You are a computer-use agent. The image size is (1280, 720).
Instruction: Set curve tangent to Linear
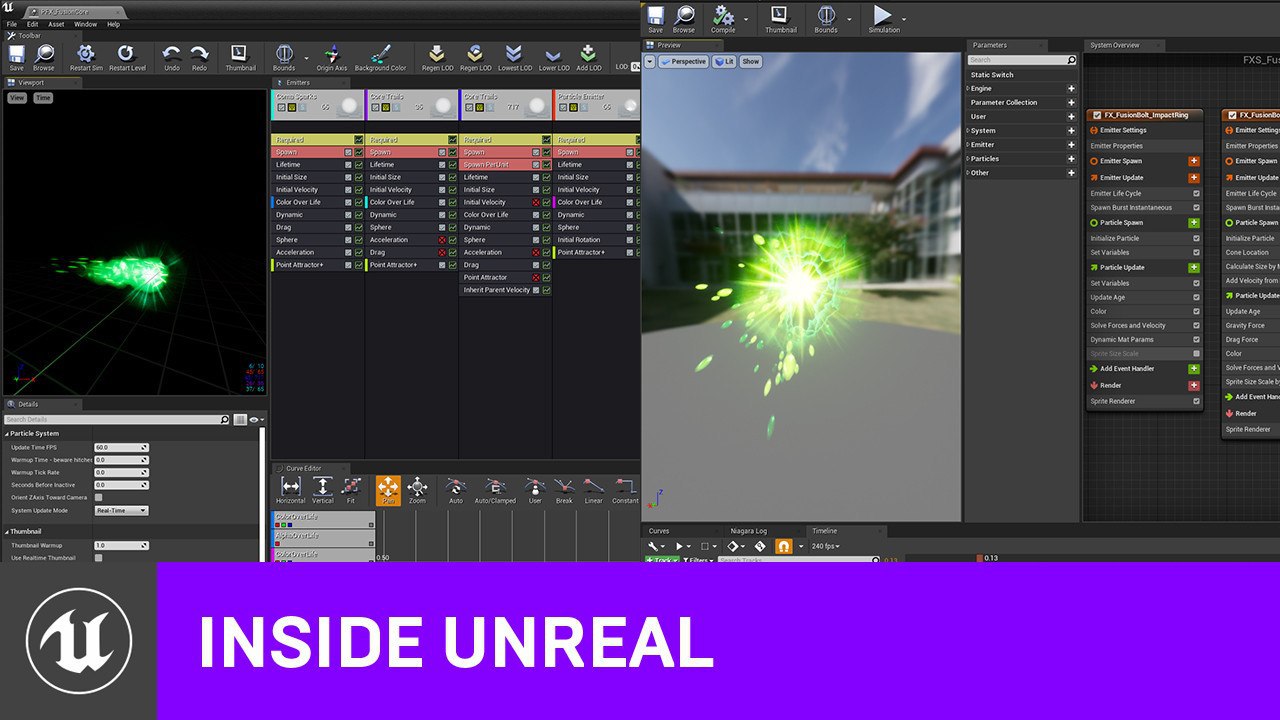click(x=593, y=490)
